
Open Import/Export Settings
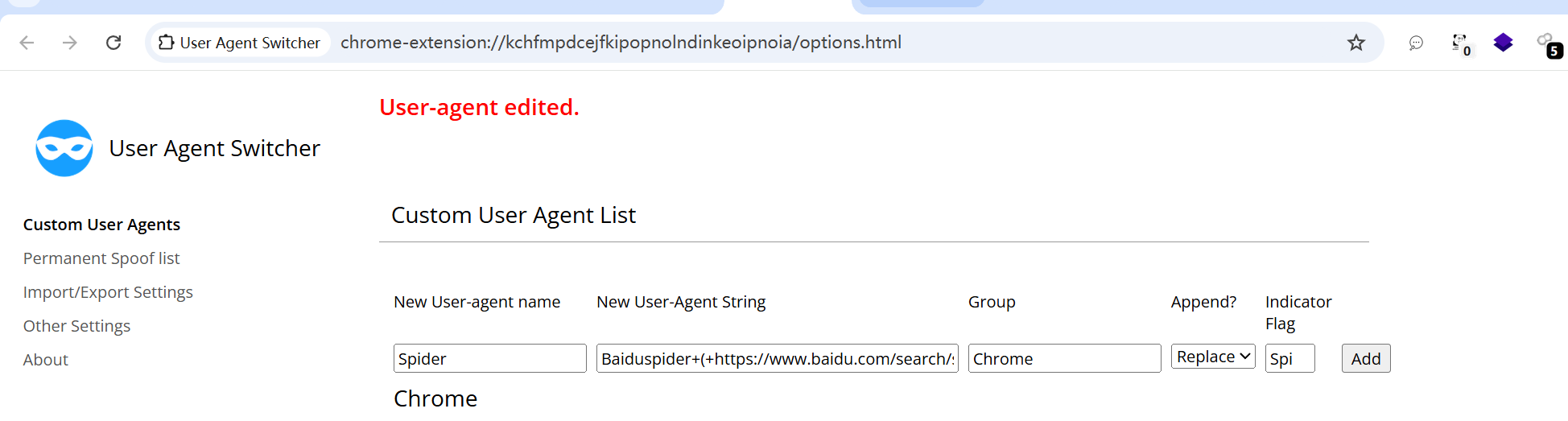click(x=108, y=292)
